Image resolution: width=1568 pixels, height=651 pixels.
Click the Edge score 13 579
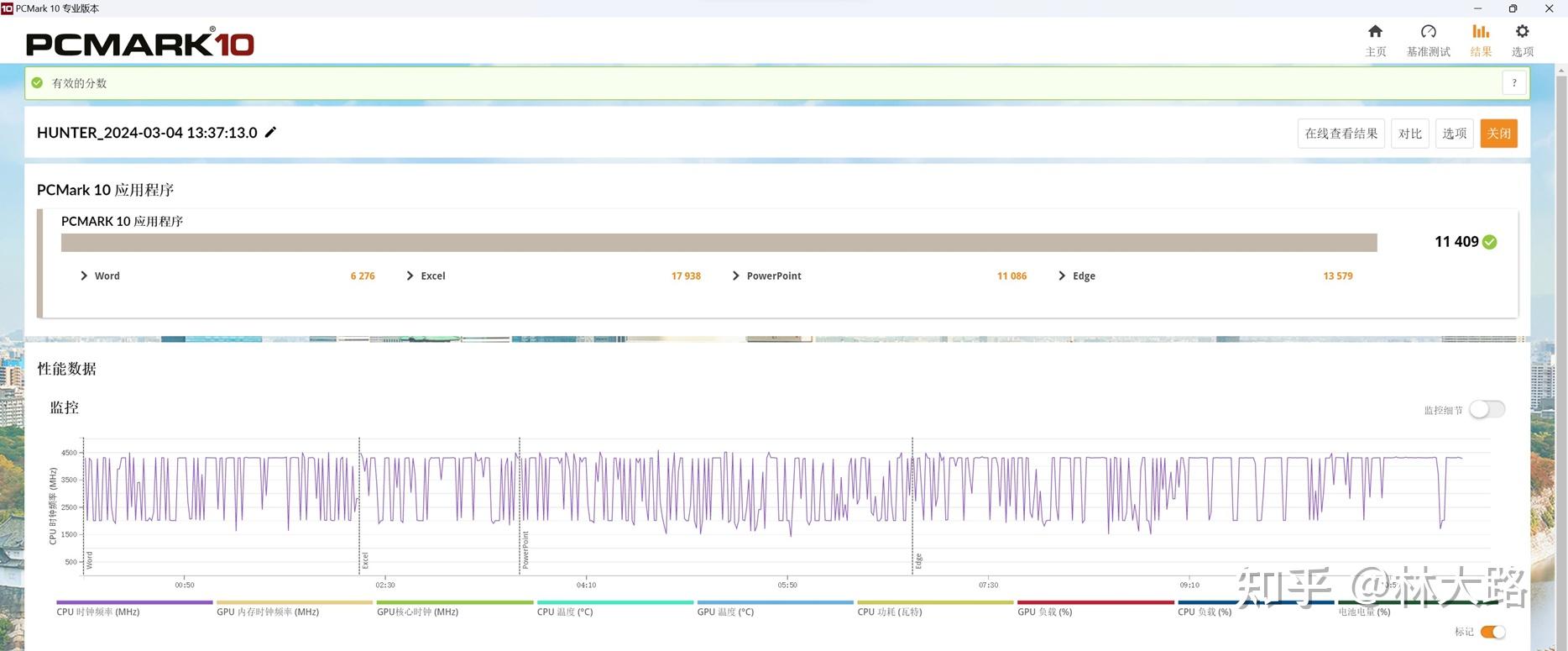(1338, 276)
